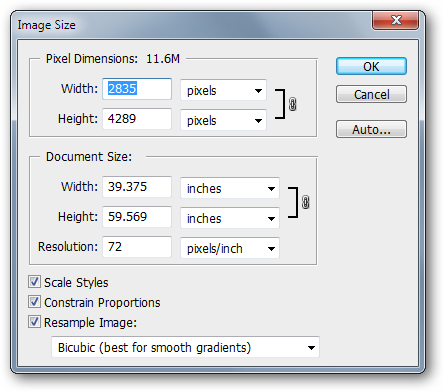This screenshot has height=392, width=444.
Task: Click the Resolution field showing 72
Action: tap(137, 247)
